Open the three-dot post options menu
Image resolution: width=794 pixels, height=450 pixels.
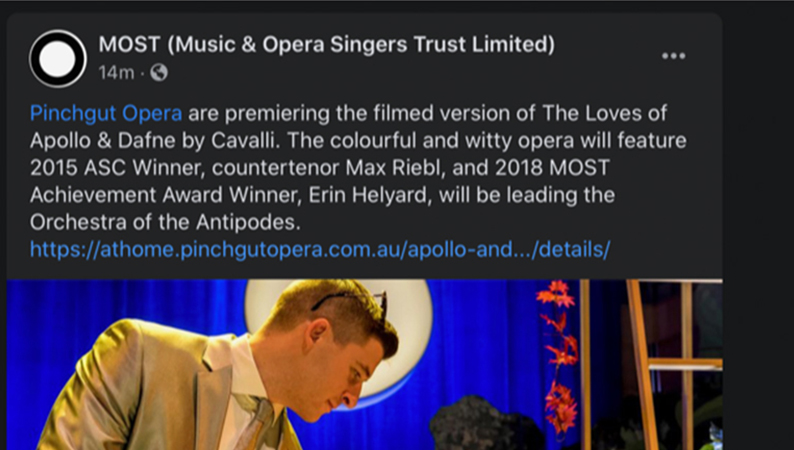pyautogui.click(x=673, y=56)
